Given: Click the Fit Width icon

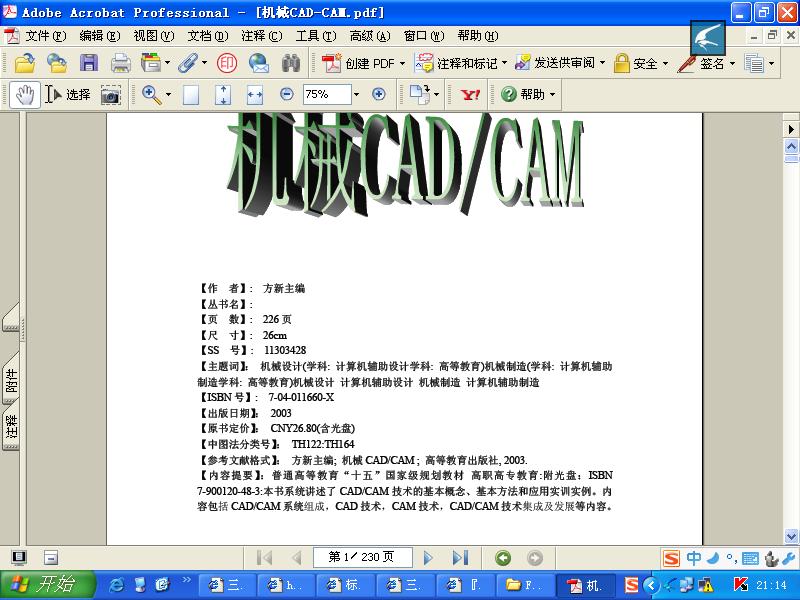Looking at the screenshot, I should click(x=257, y=95).
